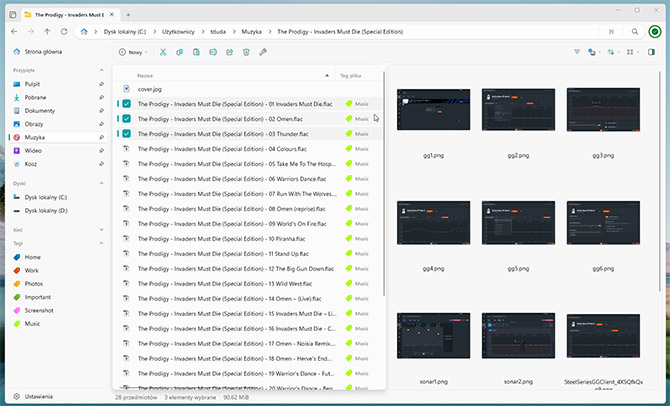Uncheck the 02 Omen.flac file checkbox
The image size is (670, 406).
[126, 118]
